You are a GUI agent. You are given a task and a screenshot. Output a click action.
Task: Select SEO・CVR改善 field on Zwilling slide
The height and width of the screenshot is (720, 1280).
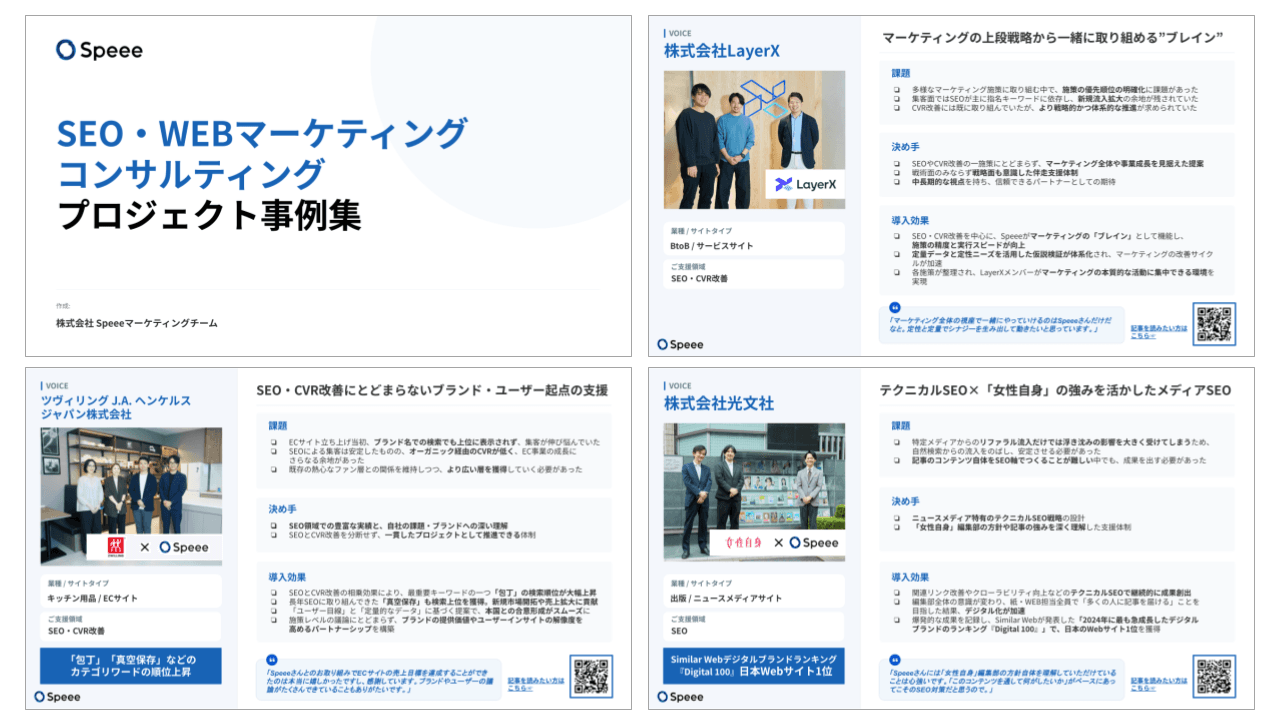tap(131, 625)
